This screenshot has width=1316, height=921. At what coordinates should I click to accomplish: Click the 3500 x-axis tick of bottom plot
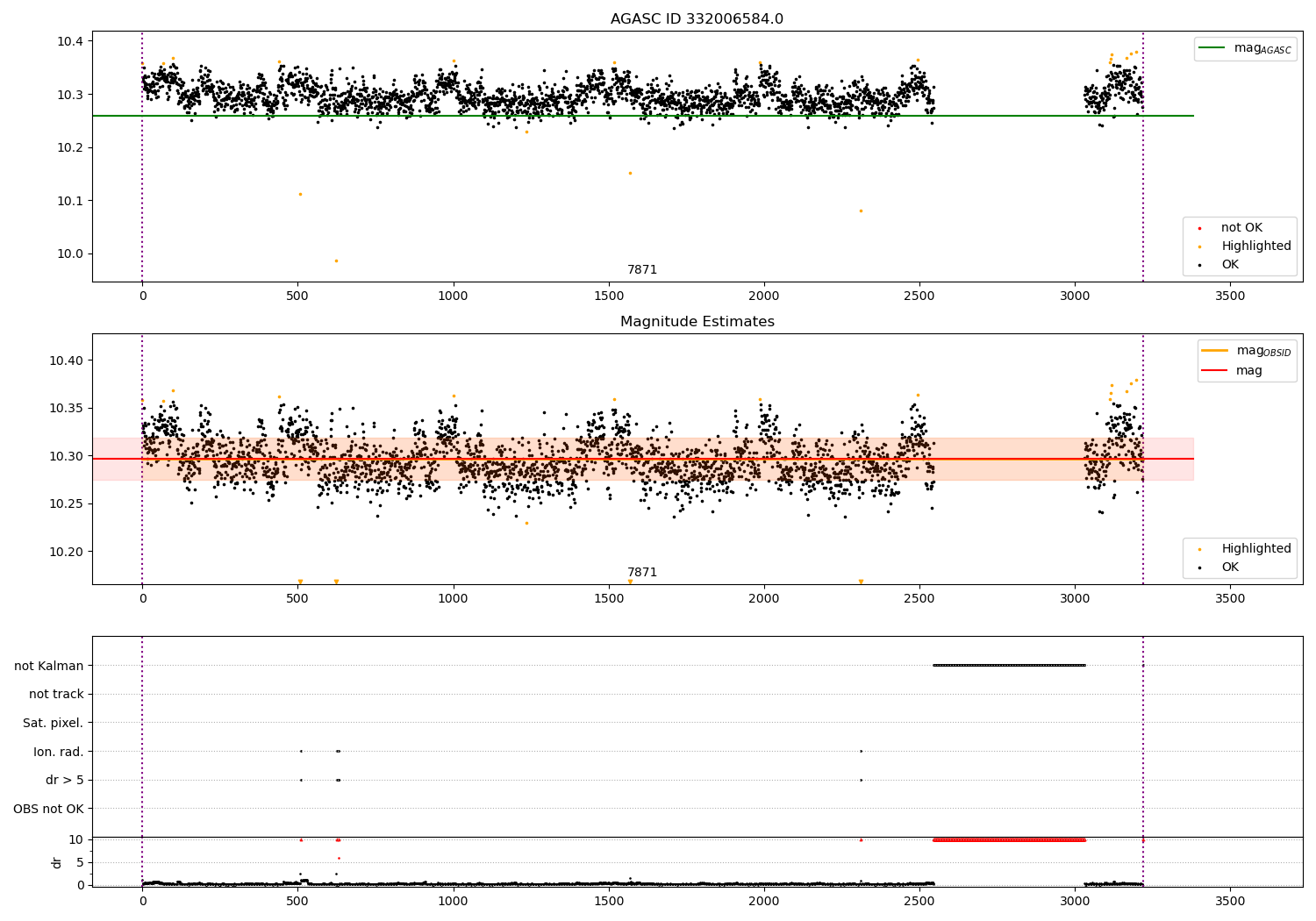click(1230, 901)
